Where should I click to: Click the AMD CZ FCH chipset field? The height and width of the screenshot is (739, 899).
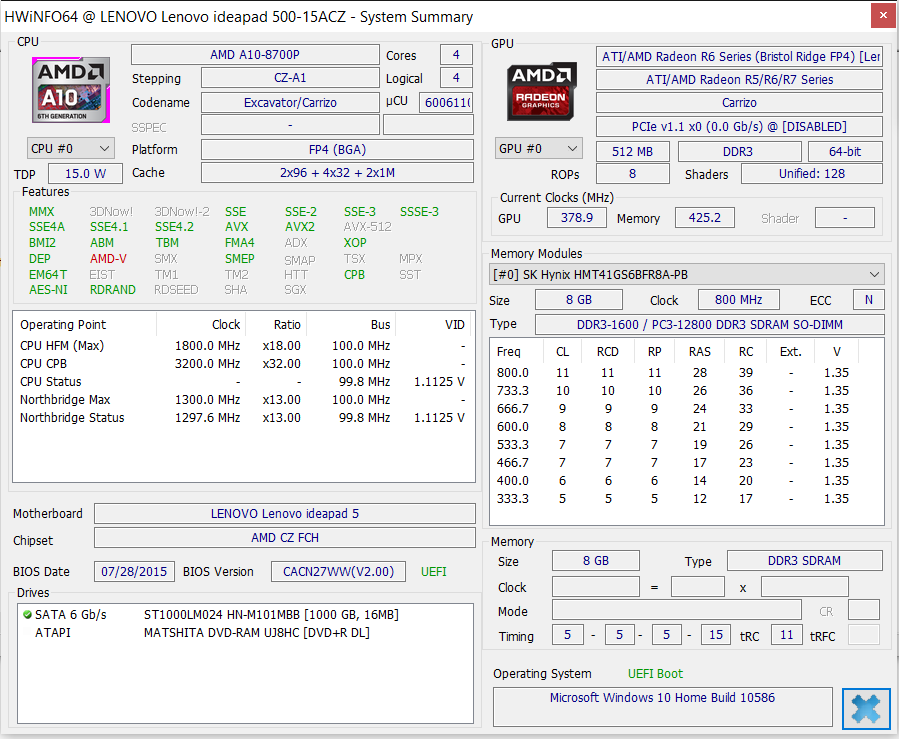click(x=285, y=538)
